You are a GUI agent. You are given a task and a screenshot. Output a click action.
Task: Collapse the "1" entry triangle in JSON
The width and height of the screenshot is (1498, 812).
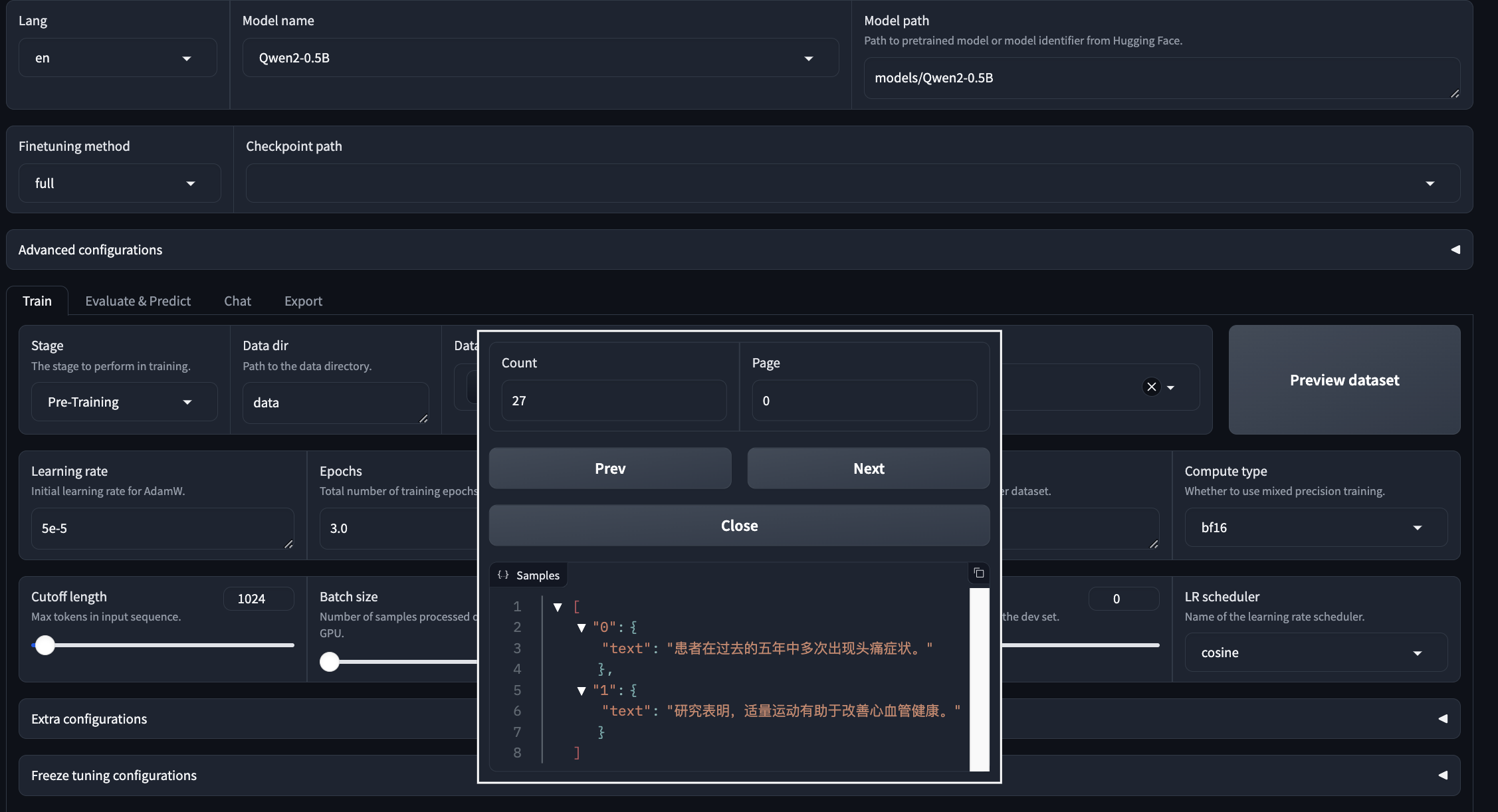click(582, 690)
